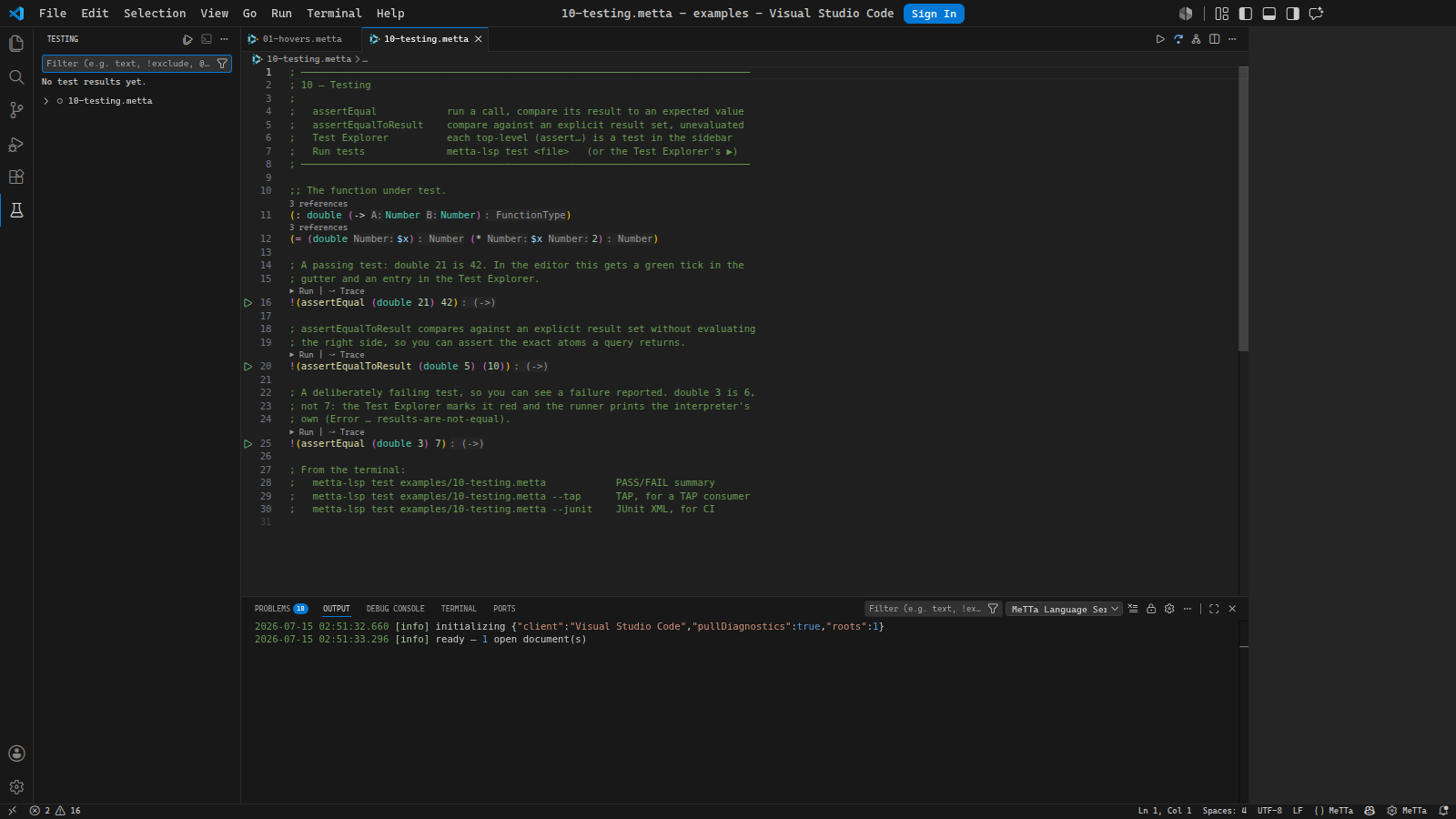Open the Search view in activity bar
Image resolution: width=1456 pixels, height=819 pixels.
[16, 77]
